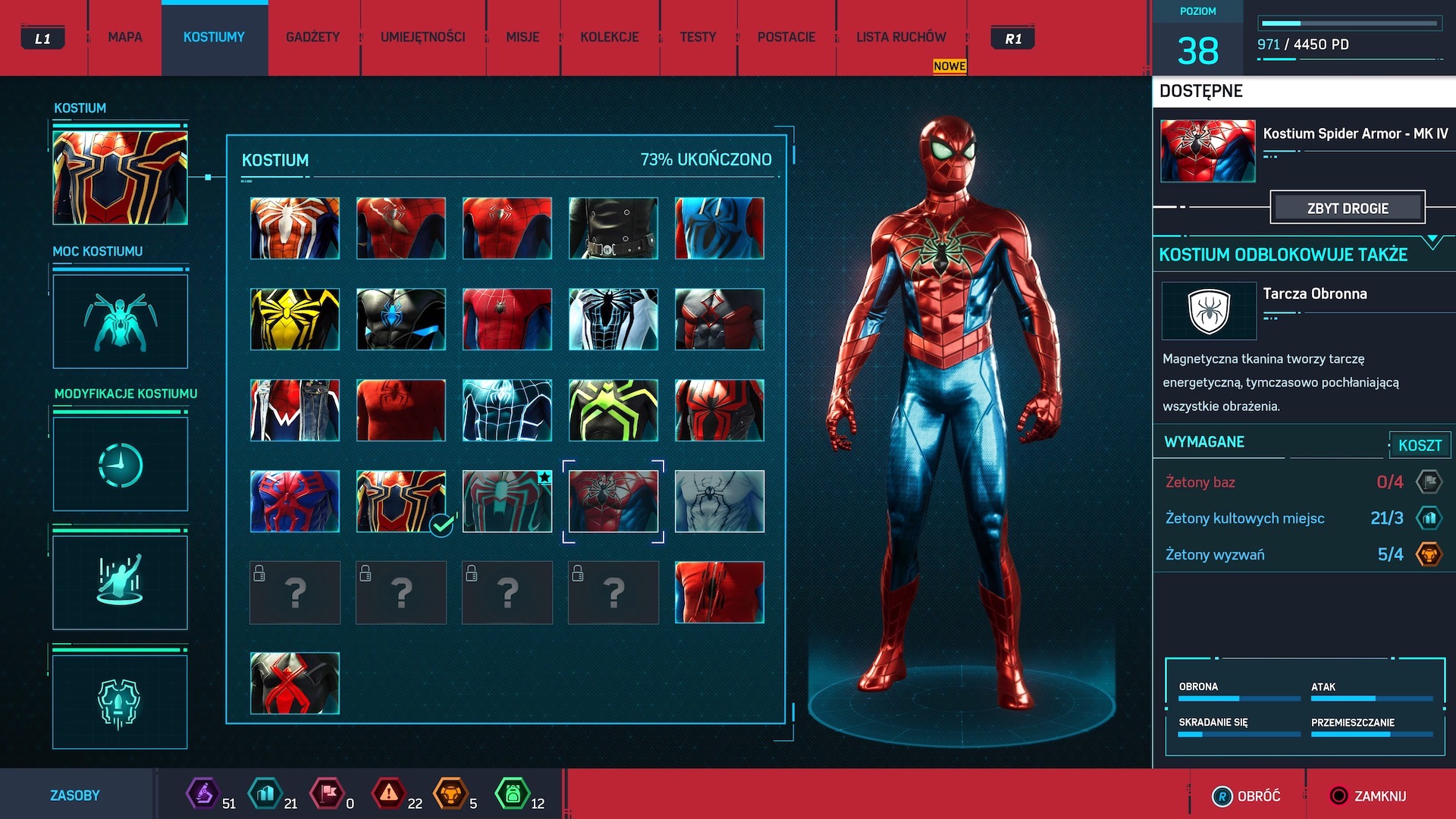Click the fourth locked suit slot
This screenshot has width=1456, height=819.
[x=613, y=592]
